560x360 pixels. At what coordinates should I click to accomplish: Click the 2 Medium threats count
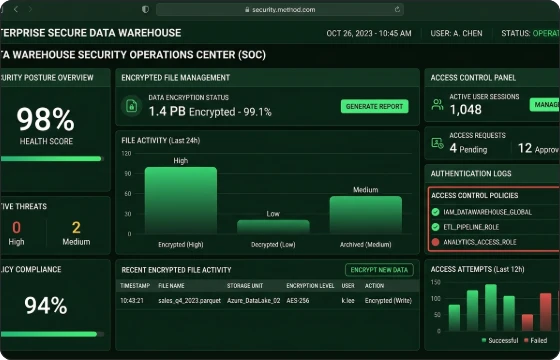[76, 227]
